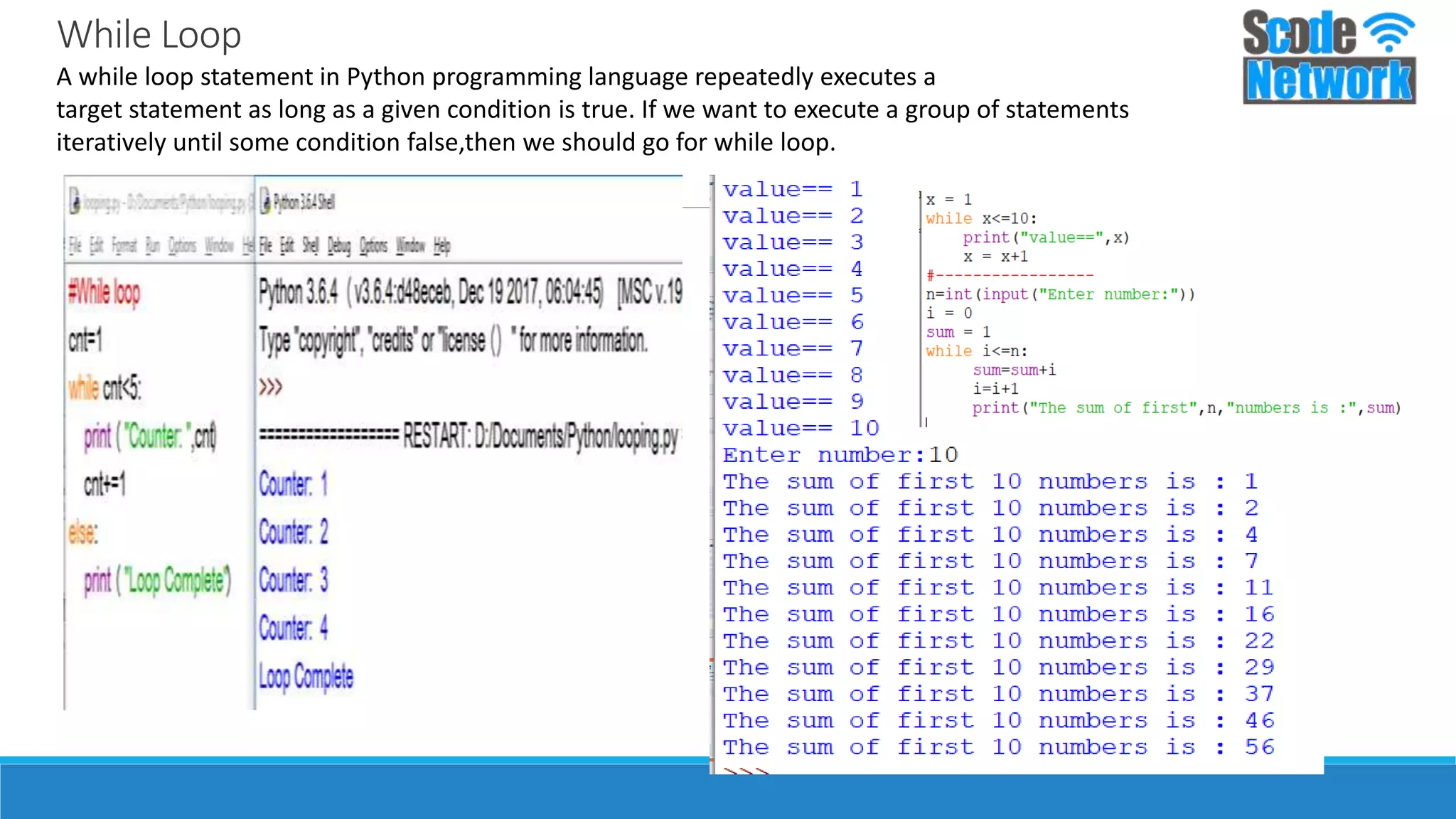Open File menu in looping.py editor
Screen dimensions: 1456x819
tap(75, 246)
